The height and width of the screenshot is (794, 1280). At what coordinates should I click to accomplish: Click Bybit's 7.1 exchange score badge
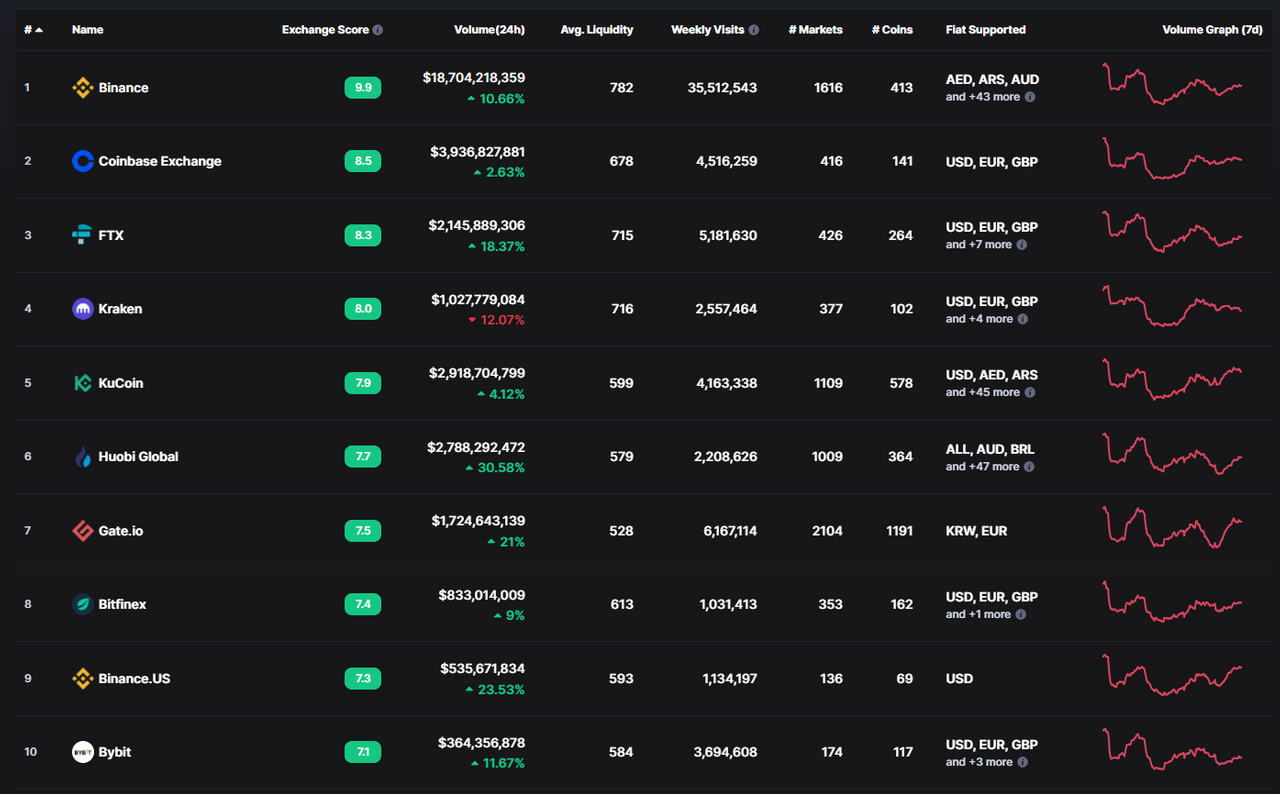pos(363,752)
